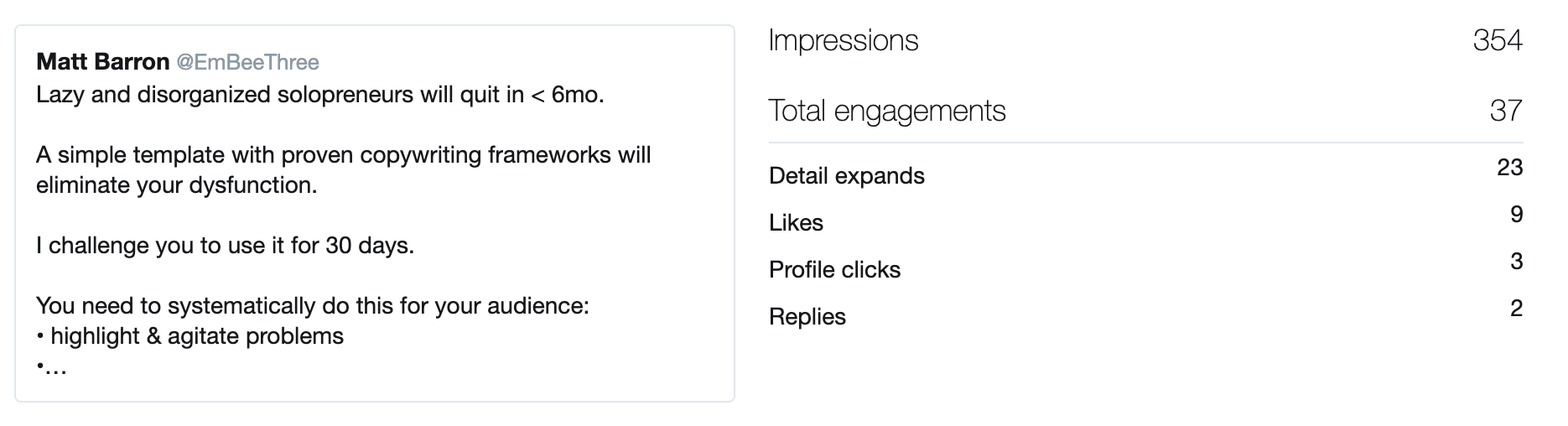This screenshot has width=1568, height=426.
Task: Click the 37 total engagements number
Action: tap(1506, 111)
